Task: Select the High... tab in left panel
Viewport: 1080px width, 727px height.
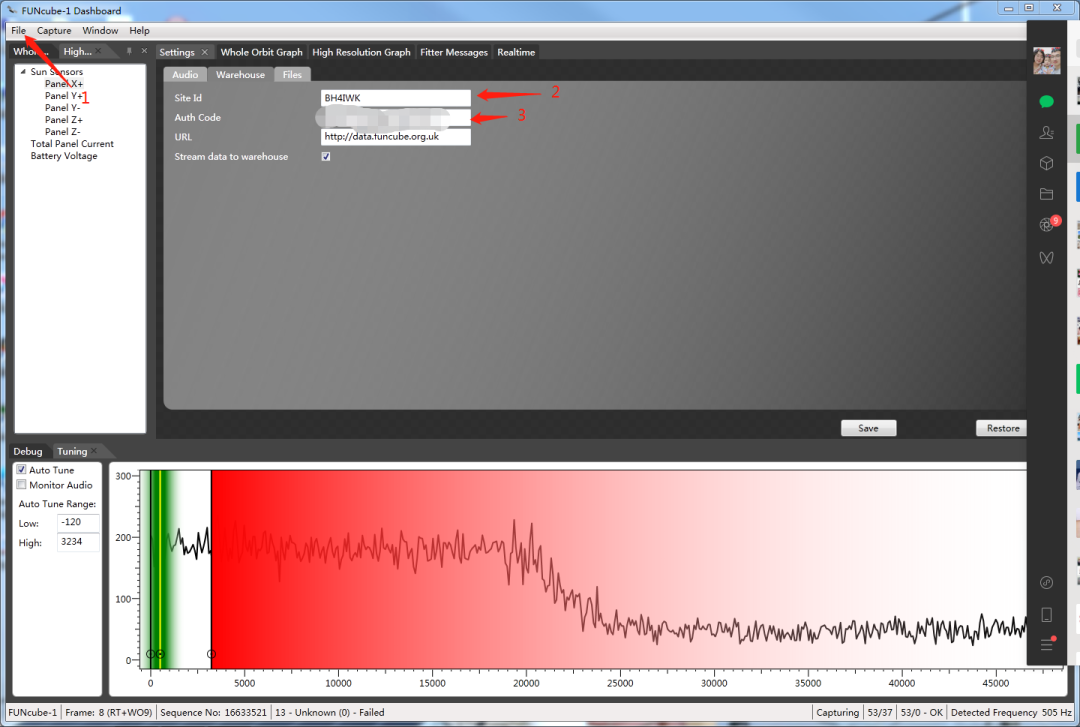Action: point(77,52)
